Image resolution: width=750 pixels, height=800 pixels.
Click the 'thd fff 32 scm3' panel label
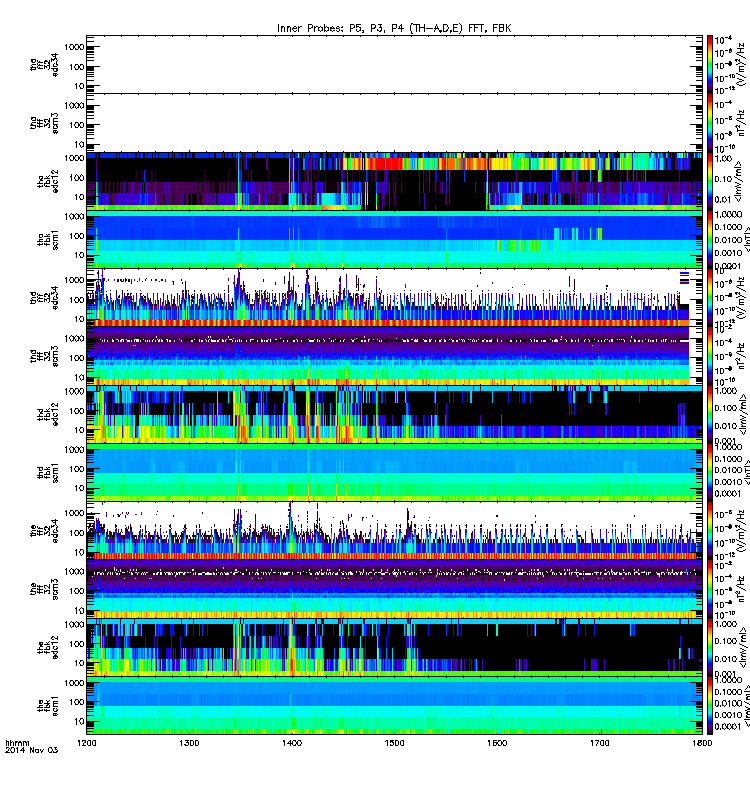(44, 356)
